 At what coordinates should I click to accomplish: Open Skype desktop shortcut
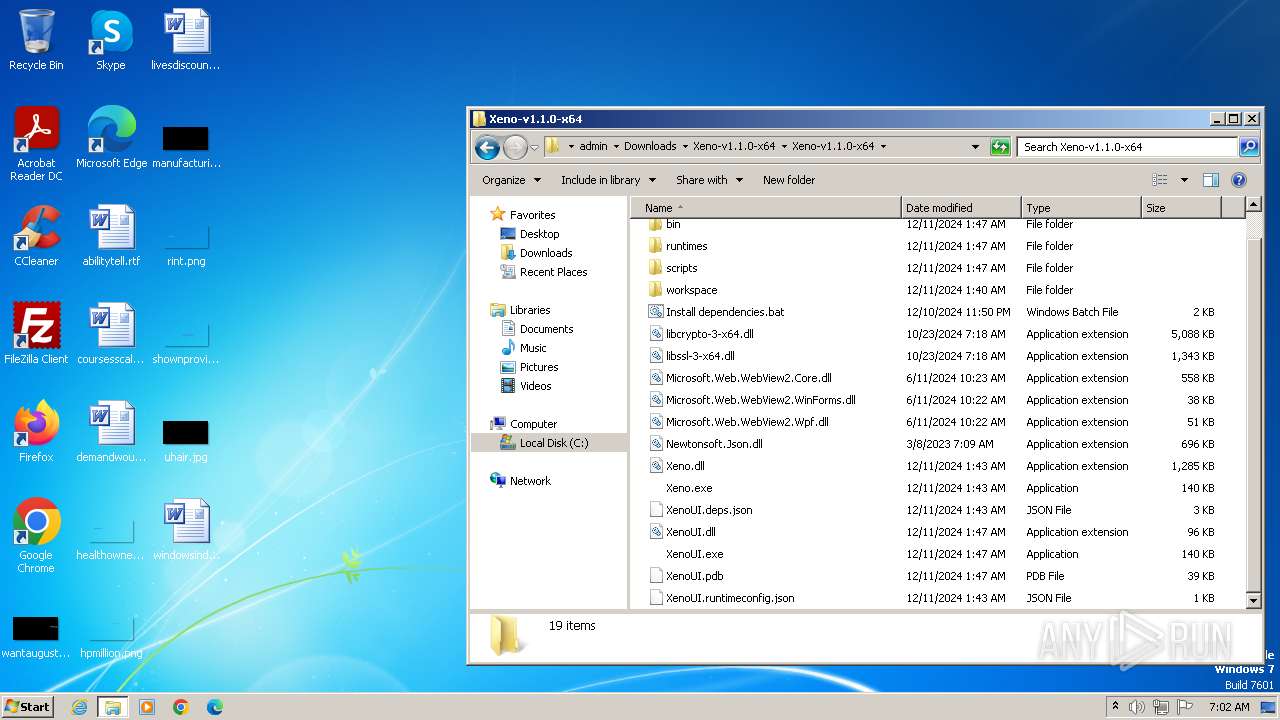[110, 40]
